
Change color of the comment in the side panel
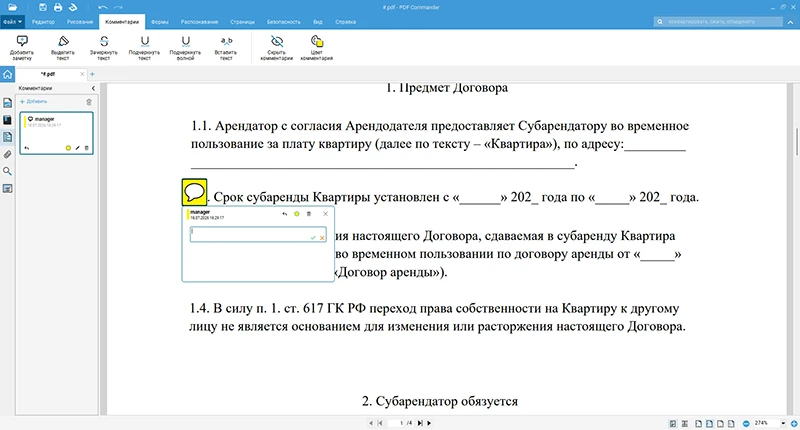click(68, 148)
